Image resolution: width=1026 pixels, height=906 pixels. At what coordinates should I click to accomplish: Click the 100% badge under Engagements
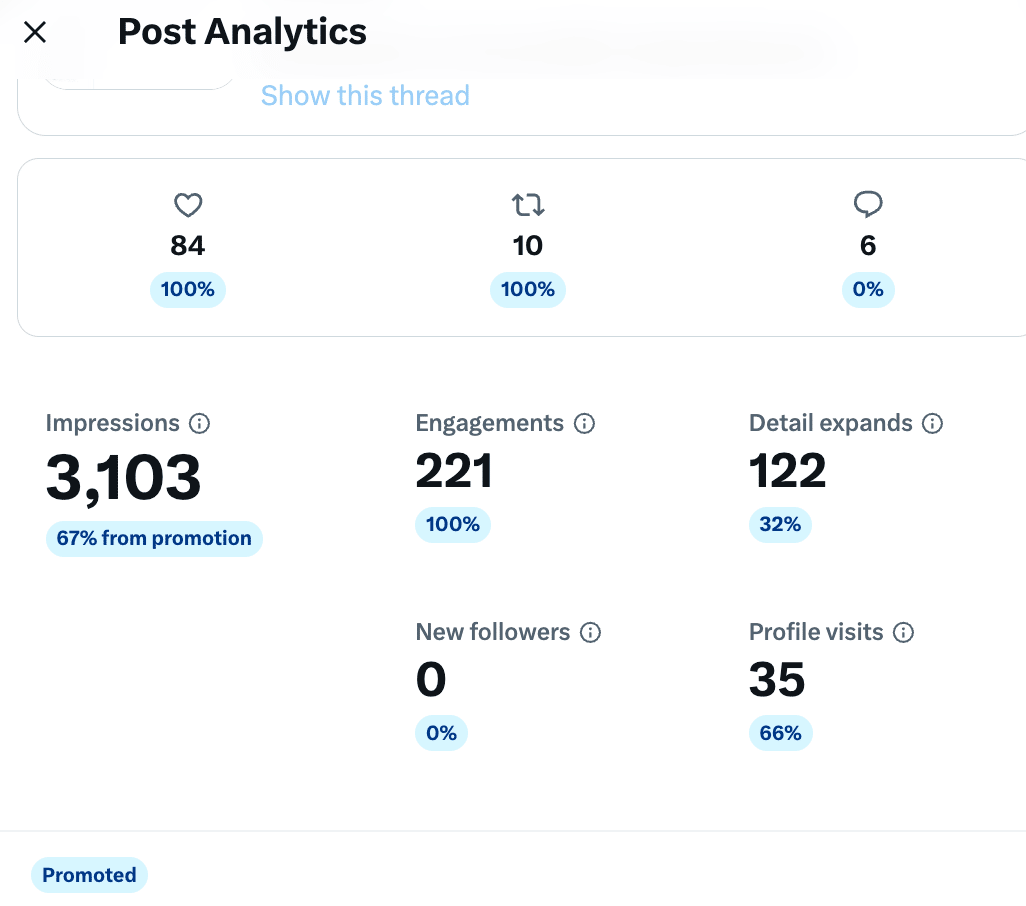(453, 525)
